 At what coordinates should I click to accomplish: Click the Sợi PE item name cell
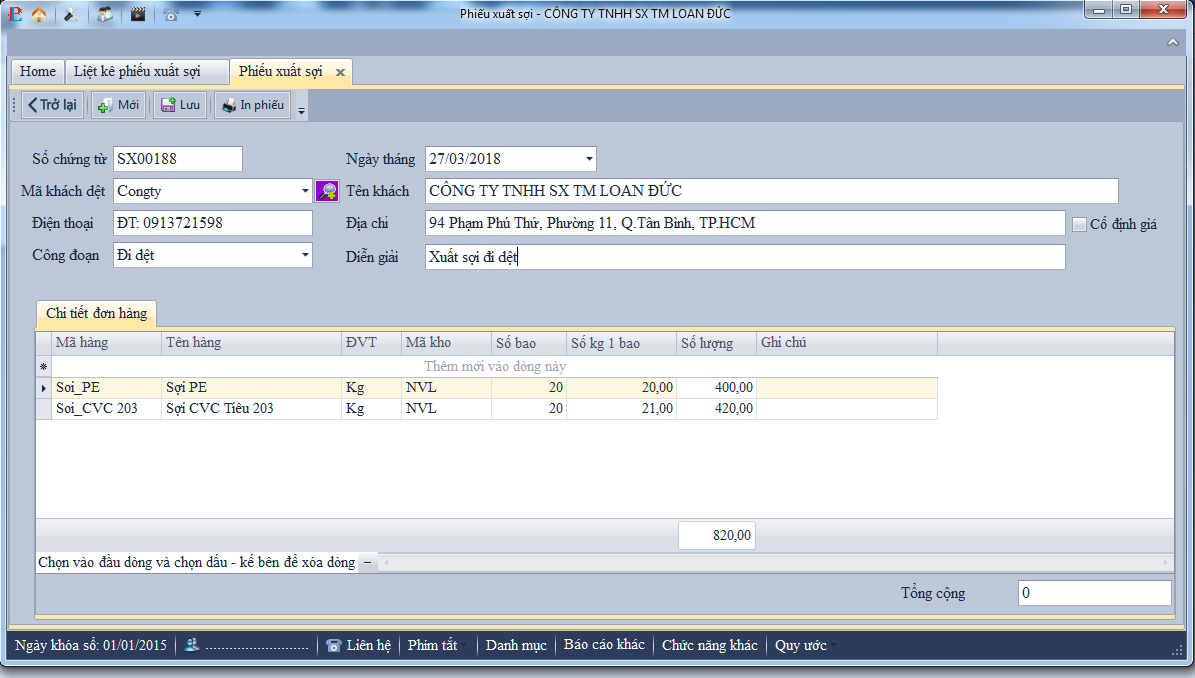(x=251, y=388)
